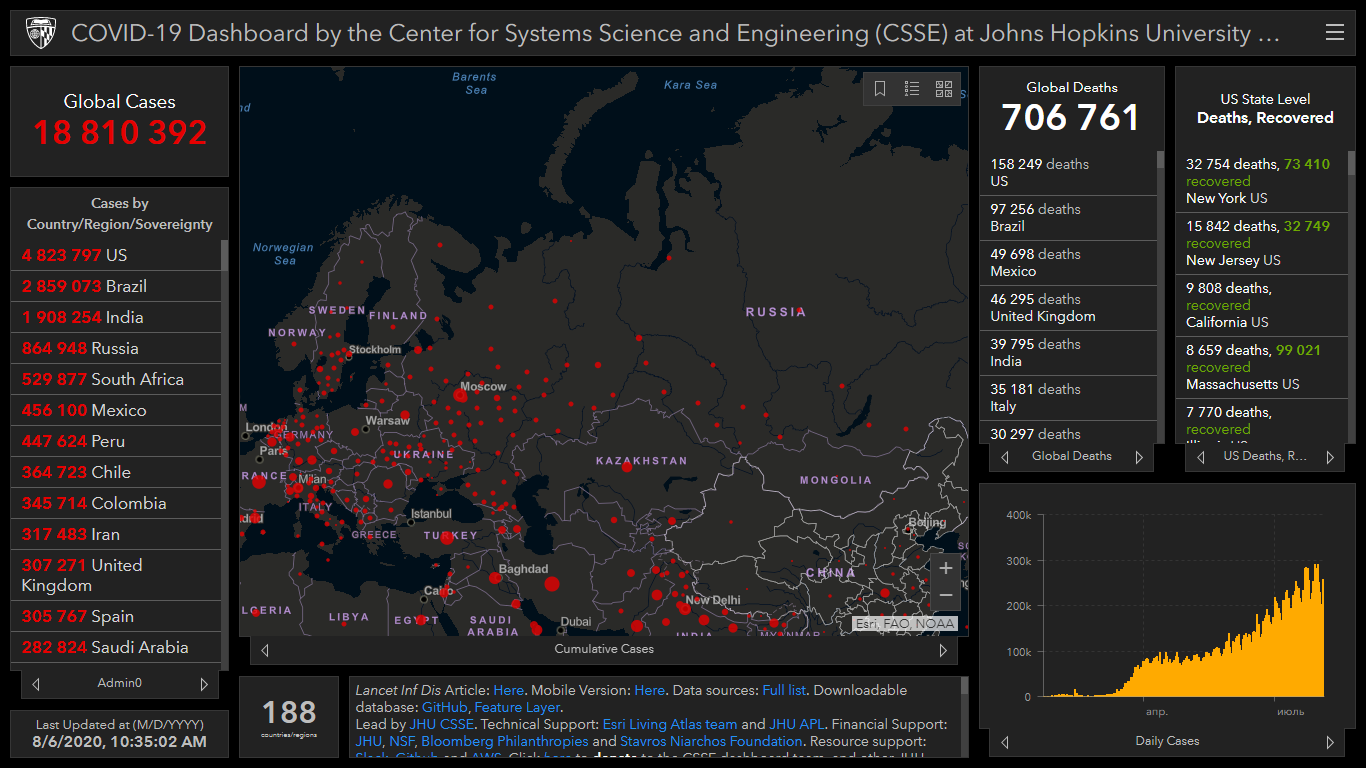Screen dimensions: 1366x768
Task: Open the GitHub database link
Action: click(x=445, y=707)
